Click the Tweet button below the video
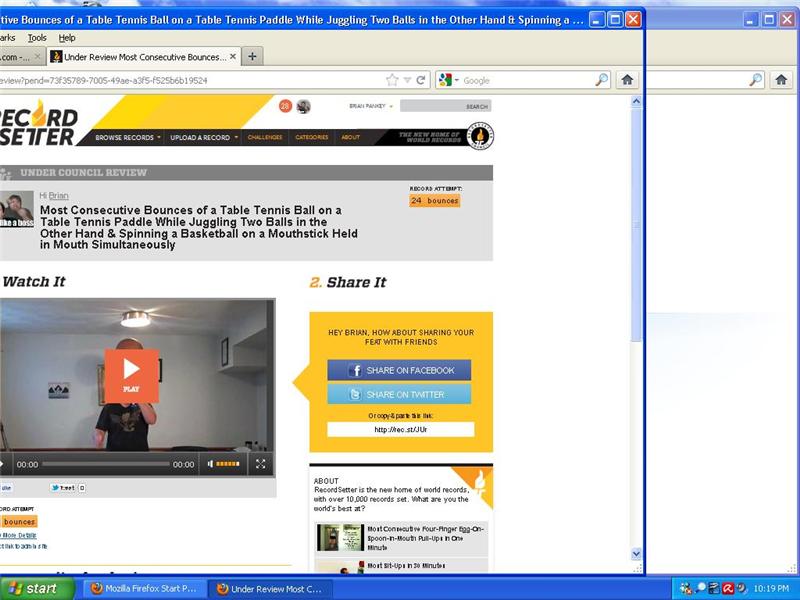Image resolution: width=800 pixels, height=600 pixels. 63,488
